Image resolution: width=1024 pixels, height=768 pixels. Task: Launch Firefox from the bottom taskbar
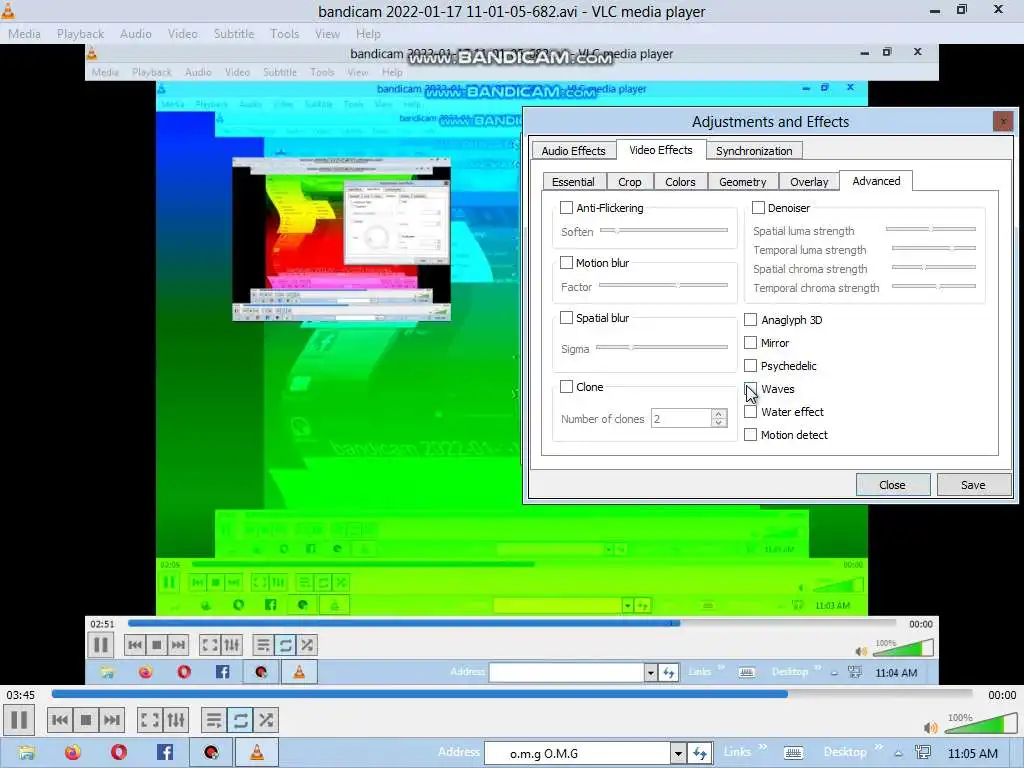(72, 753)
